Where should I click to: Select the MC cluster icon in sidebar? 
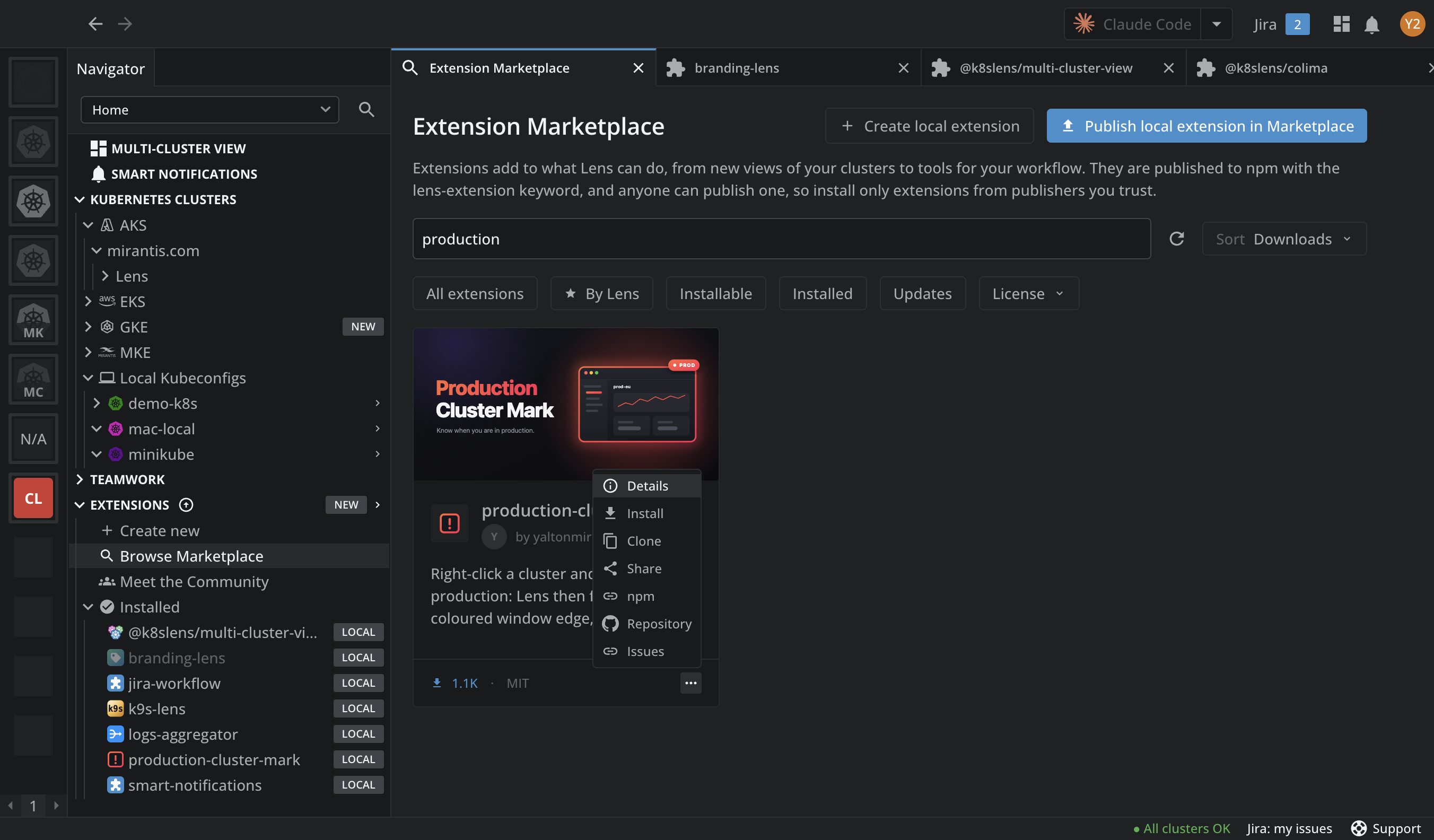(33, 380)
